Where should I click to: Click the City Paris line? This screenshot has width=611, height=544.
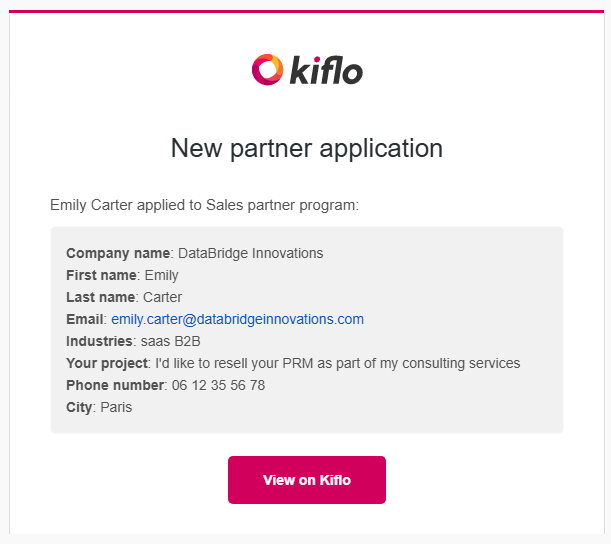(99, 407)
